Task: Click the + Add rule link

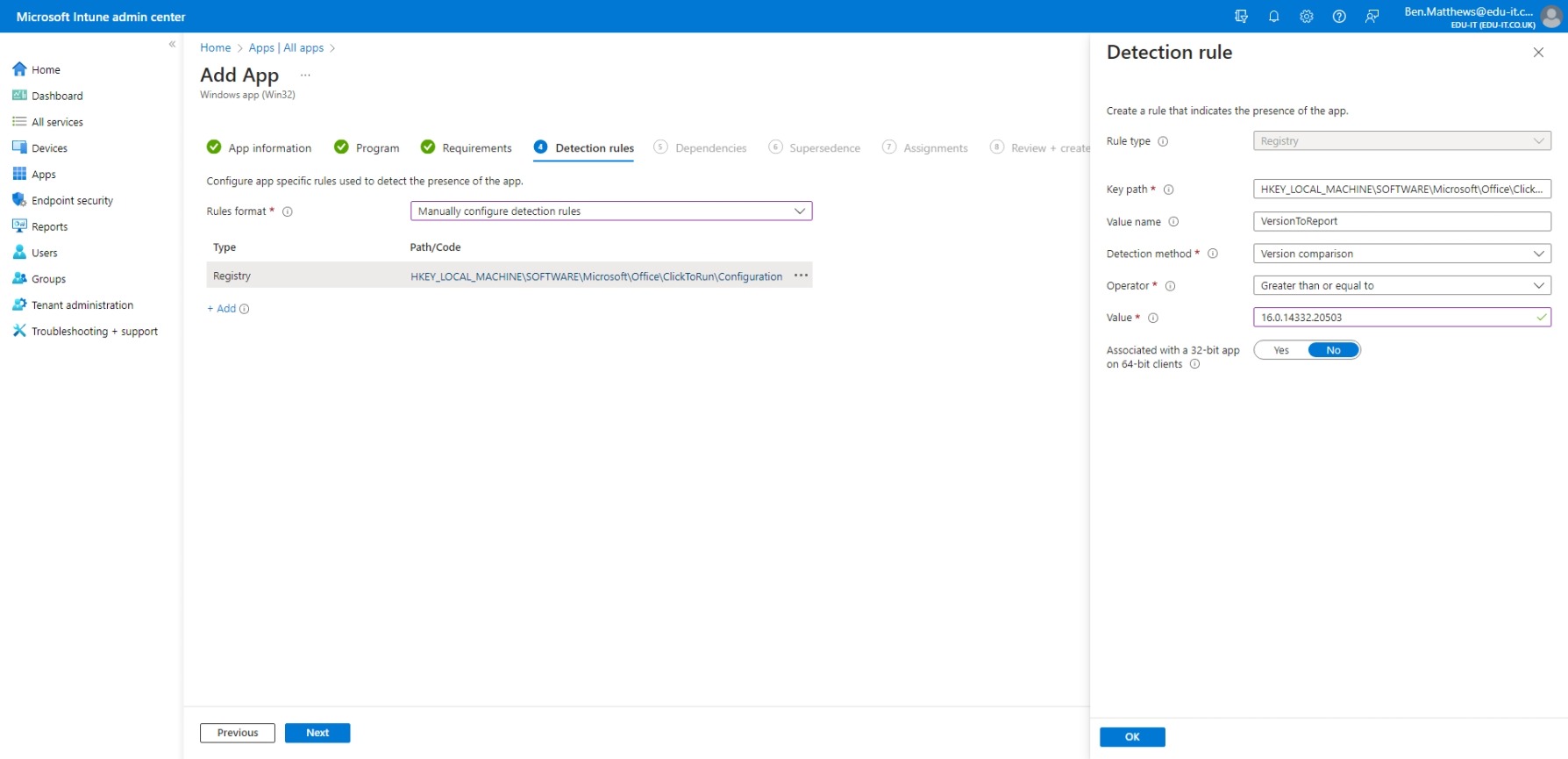Action: click(x=222, y=309)
